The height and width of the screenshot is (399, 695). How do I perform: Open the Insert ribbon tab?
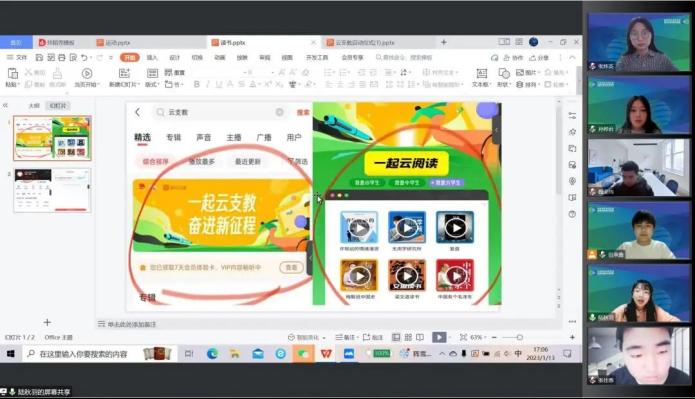pos(152,57)
